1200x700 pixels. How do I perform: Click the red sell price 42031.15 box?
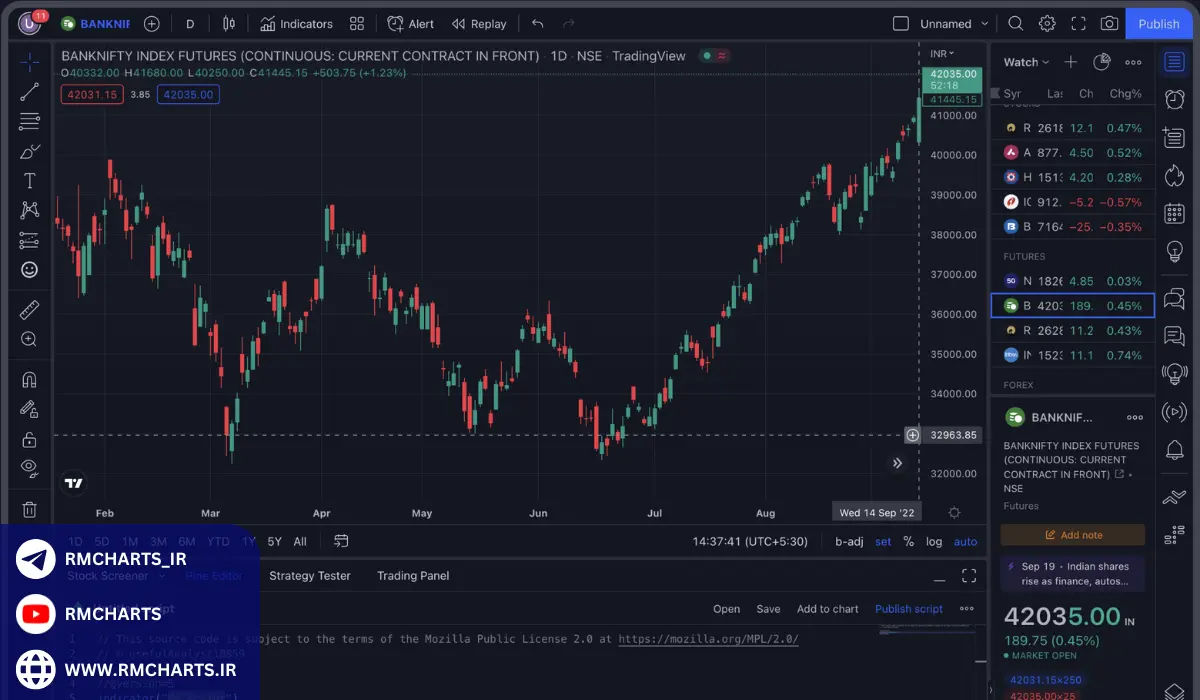pyautogui.click(x=91, y=94)
